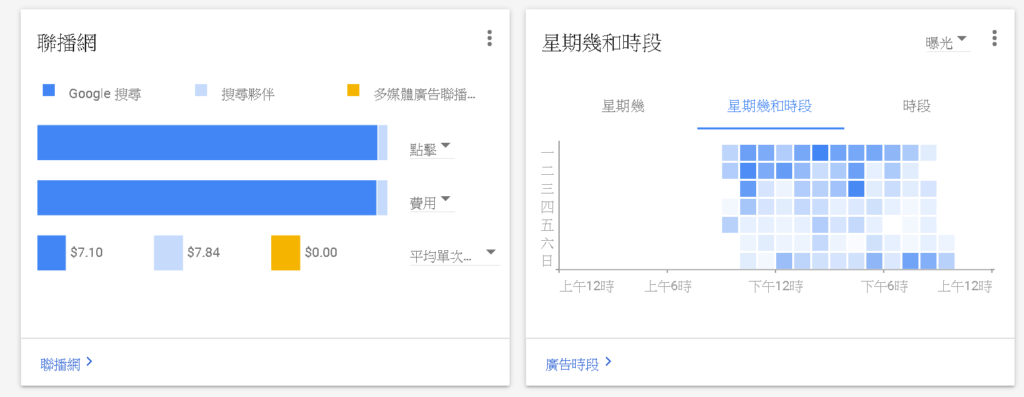Viewport: 1024px width, 397px height.
Task: Switch to the 星期幾 tab
Action: coord(623,106)
